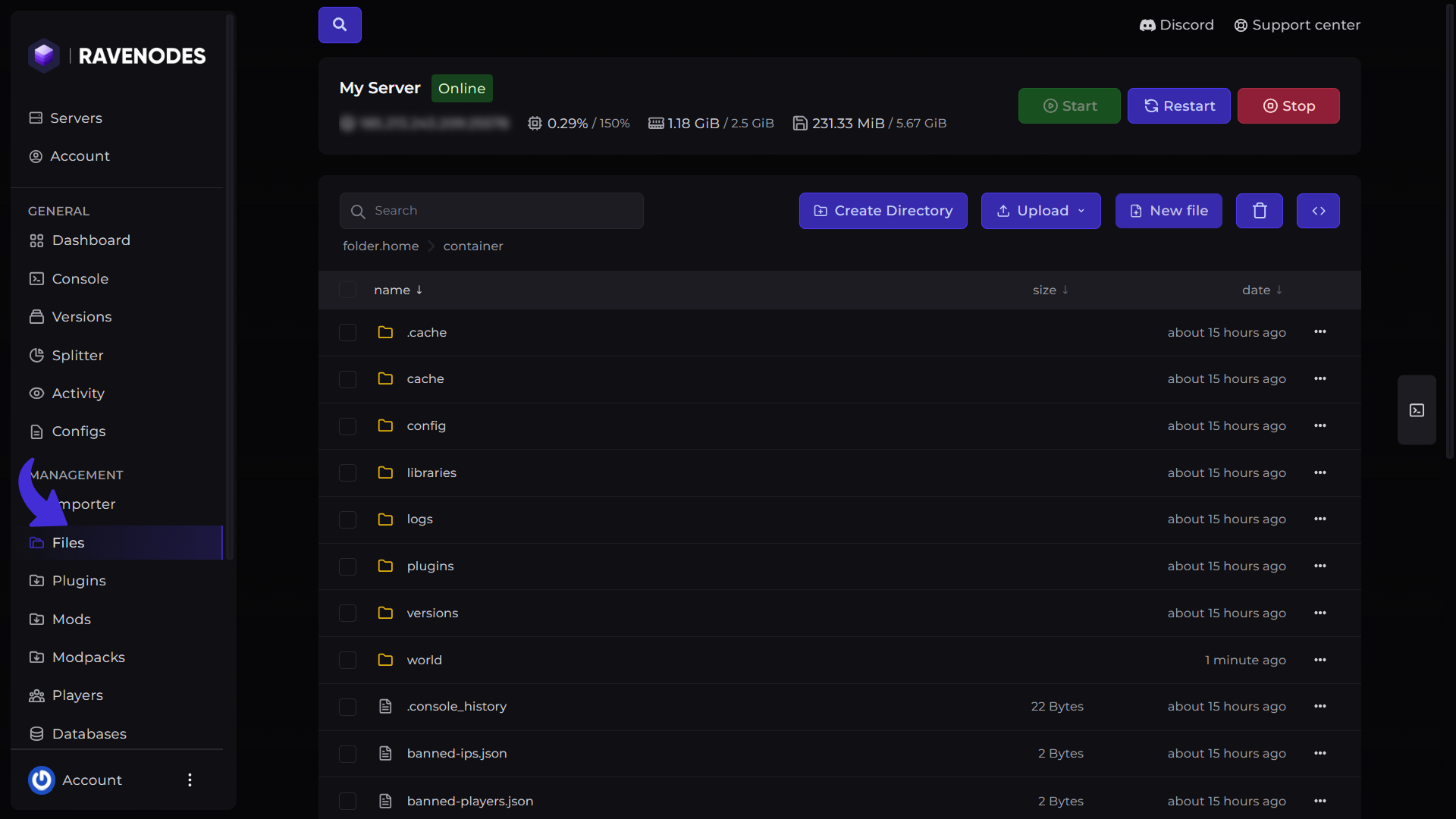Click the code brackets icon button
The image size is (1456, 819).
click(1318, 211)
